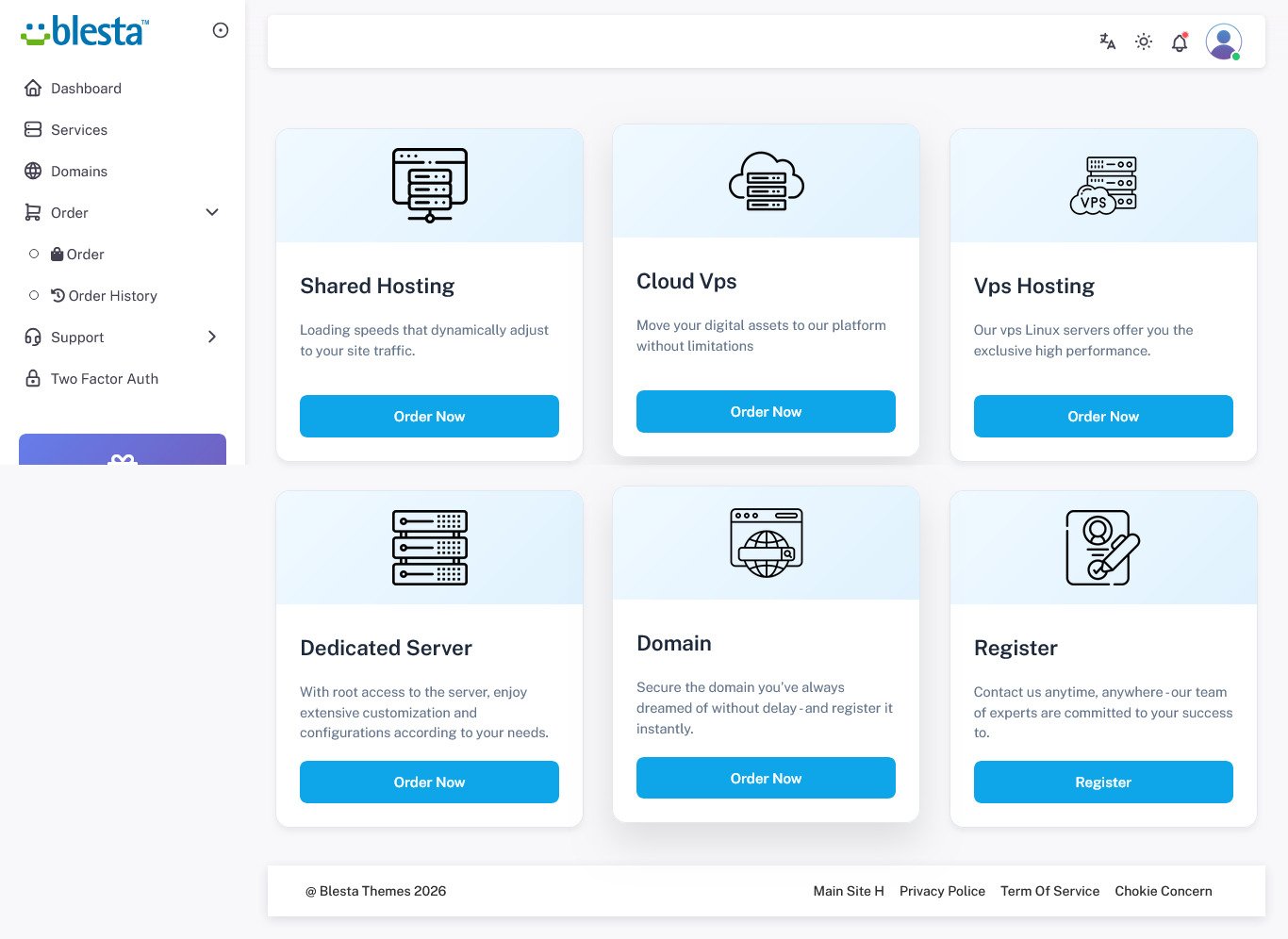
Task: Click the language translate icon
Action: click(x=1107, y=41)
